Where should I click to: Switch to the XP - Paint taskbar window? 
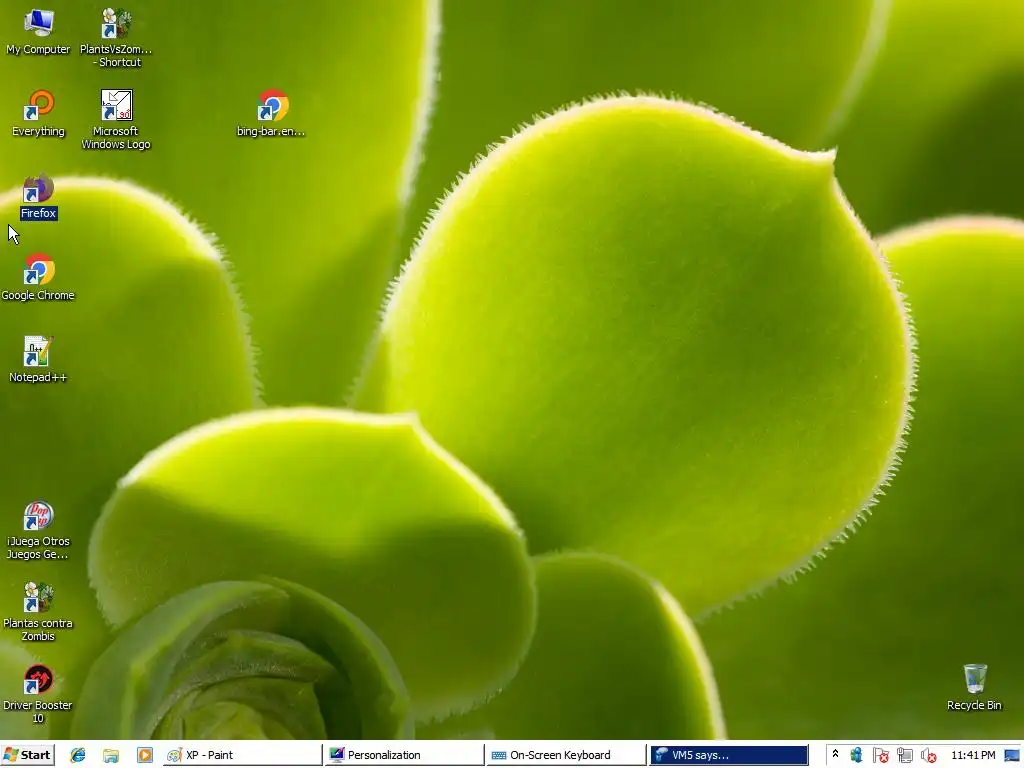click(x=242, y=755)
